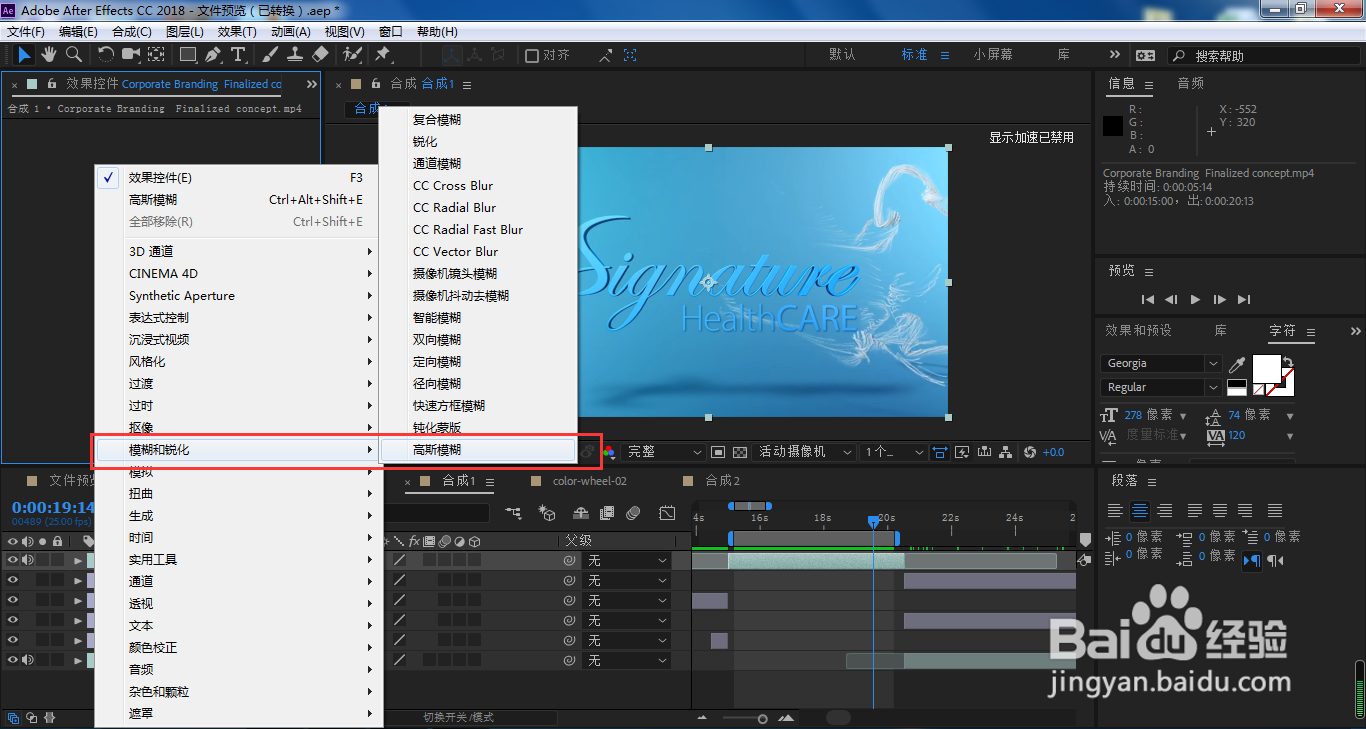The image size is (1366, 729).
Task: Switch to 小屏幕 workspace
Action: click(x=993, y=55)
